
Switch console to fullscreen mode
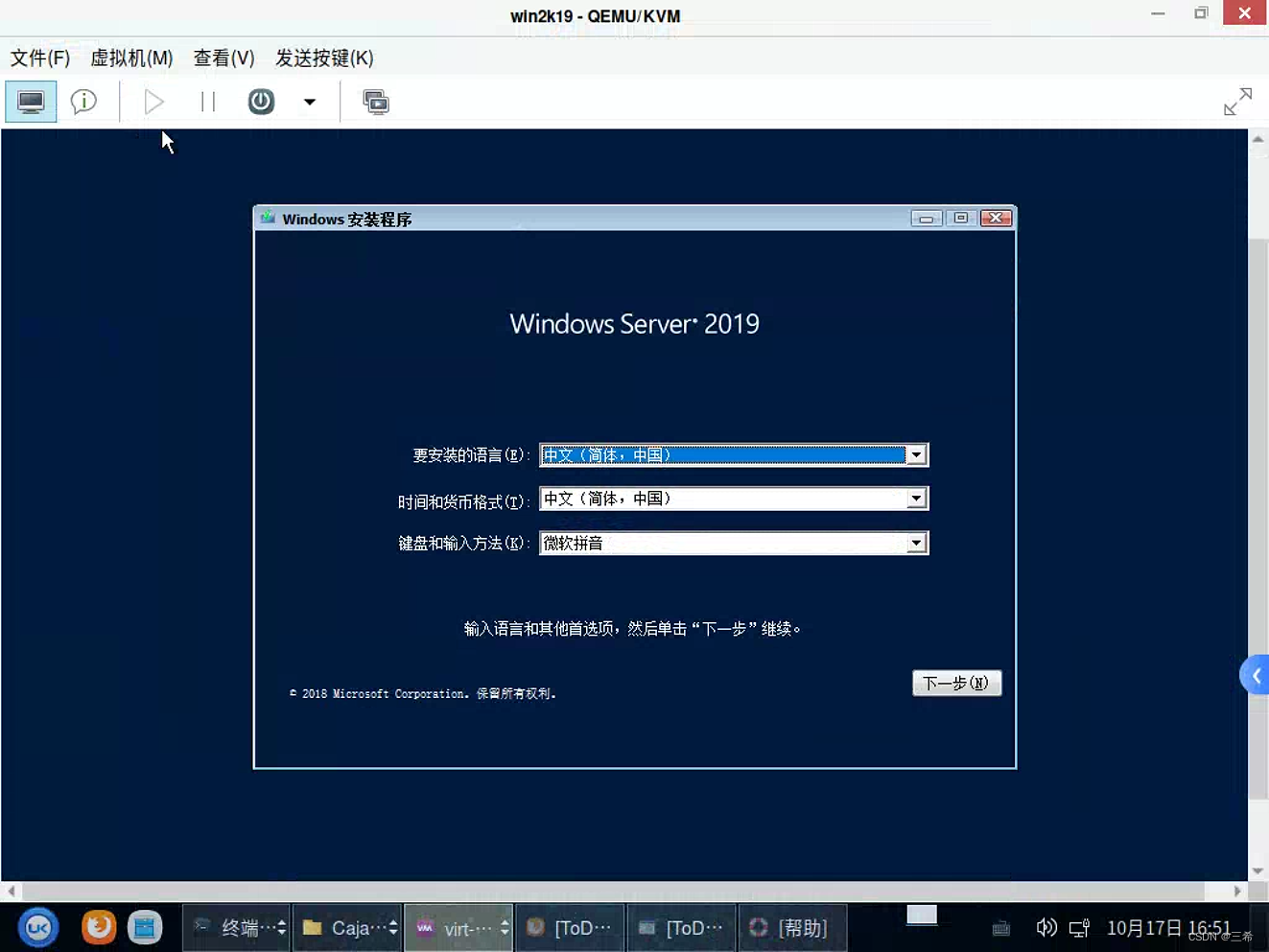tap(1237, 102)
